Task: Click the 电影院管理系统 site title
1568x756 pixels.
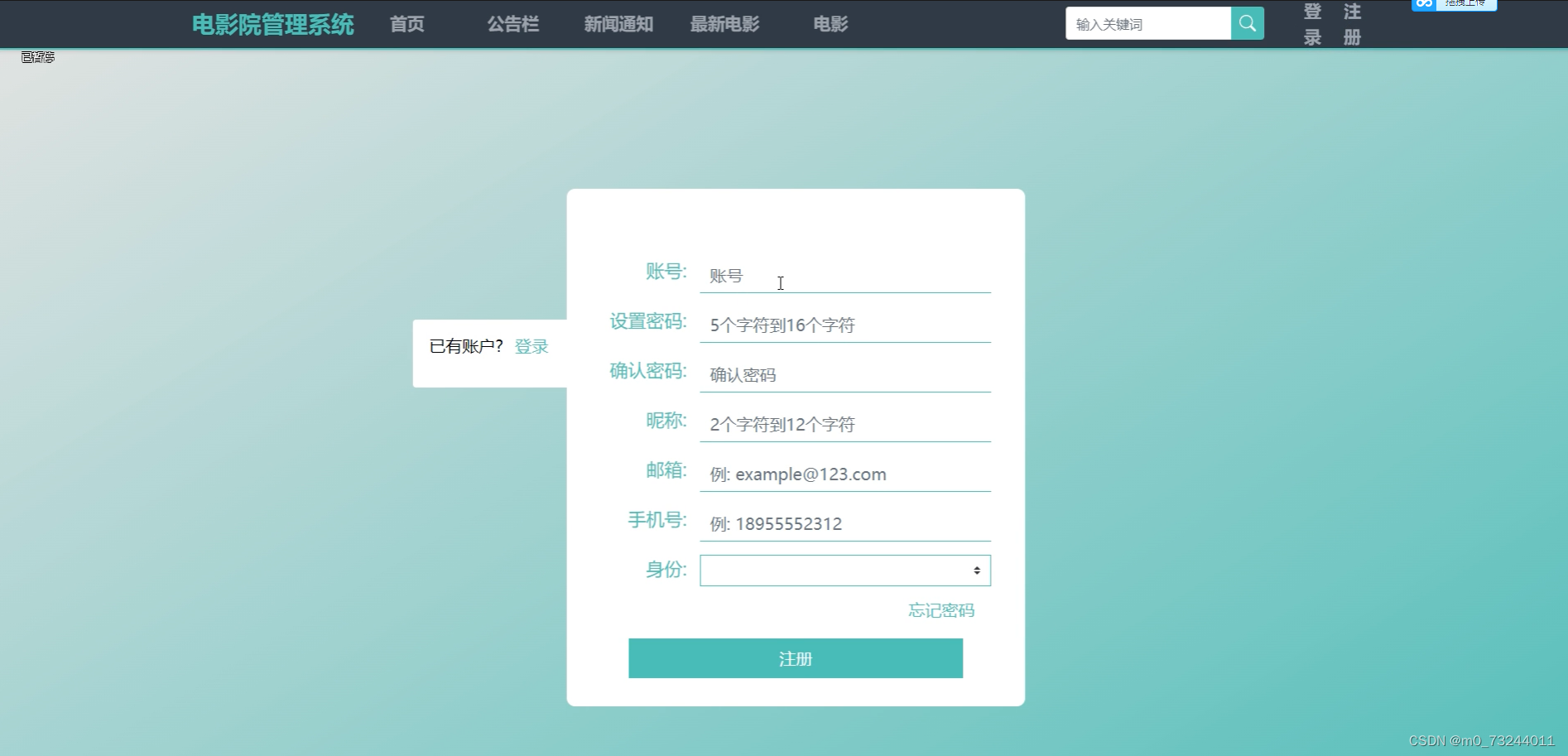Action: (273, 24)
